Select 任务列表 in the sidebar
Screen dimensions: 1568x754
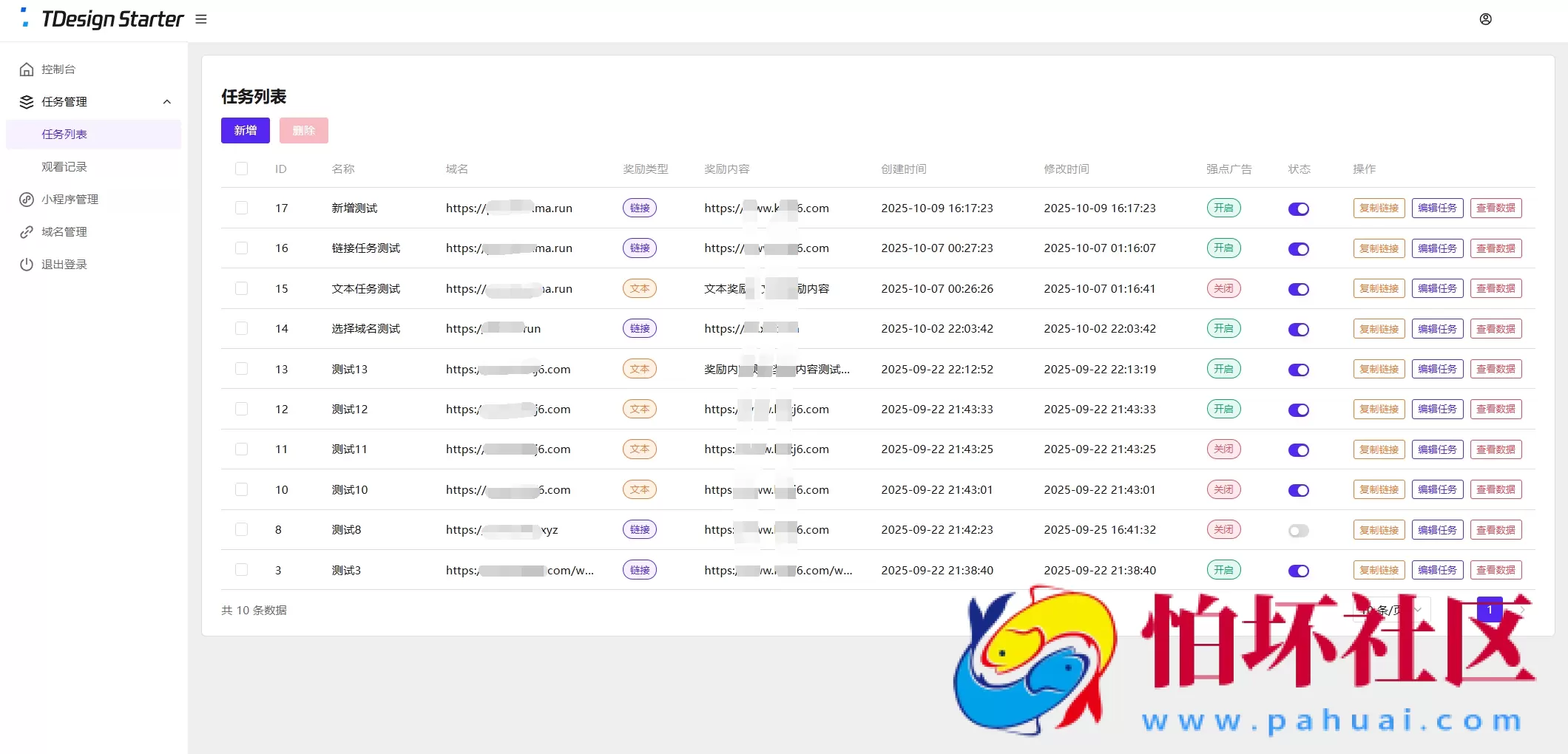coord(64,135)
